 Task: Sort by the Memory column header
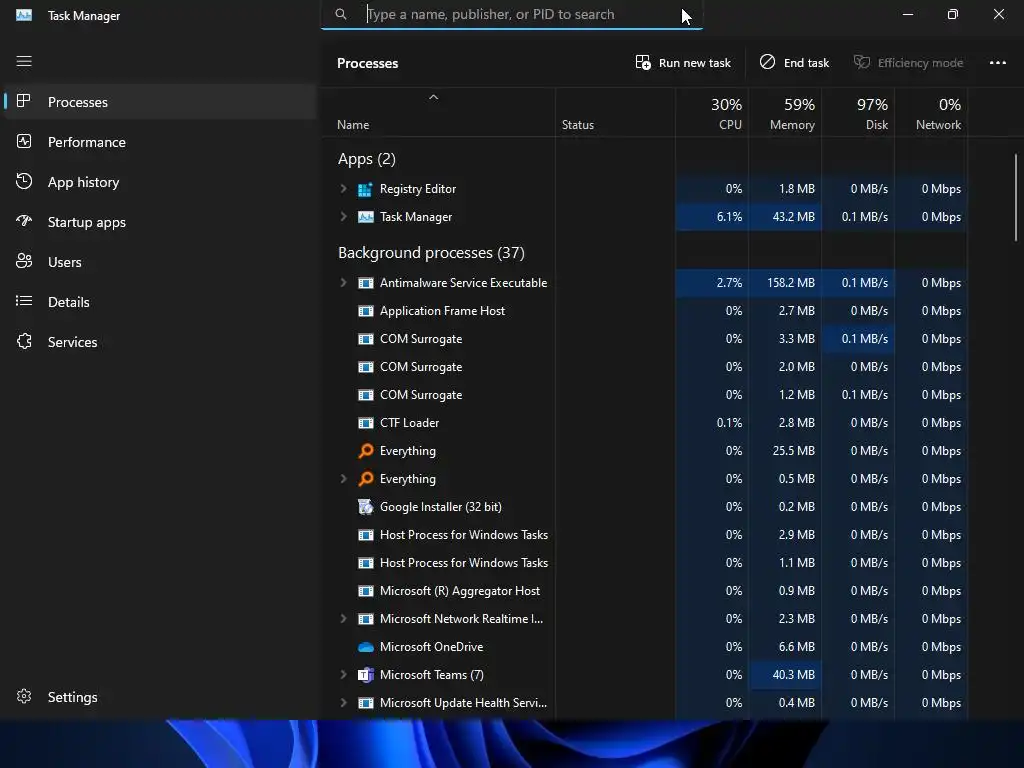click(785, 113)
